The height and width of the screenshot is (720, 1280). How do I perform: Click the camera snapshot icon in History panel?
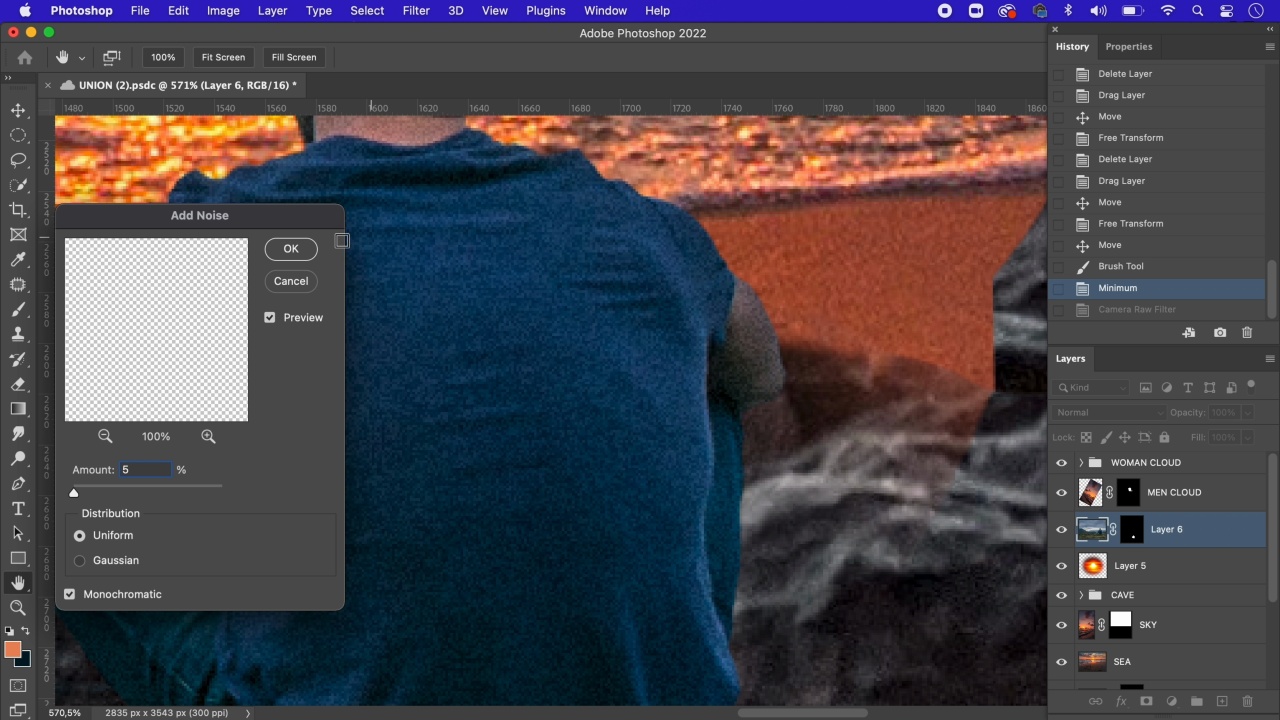click(1220, 333)
